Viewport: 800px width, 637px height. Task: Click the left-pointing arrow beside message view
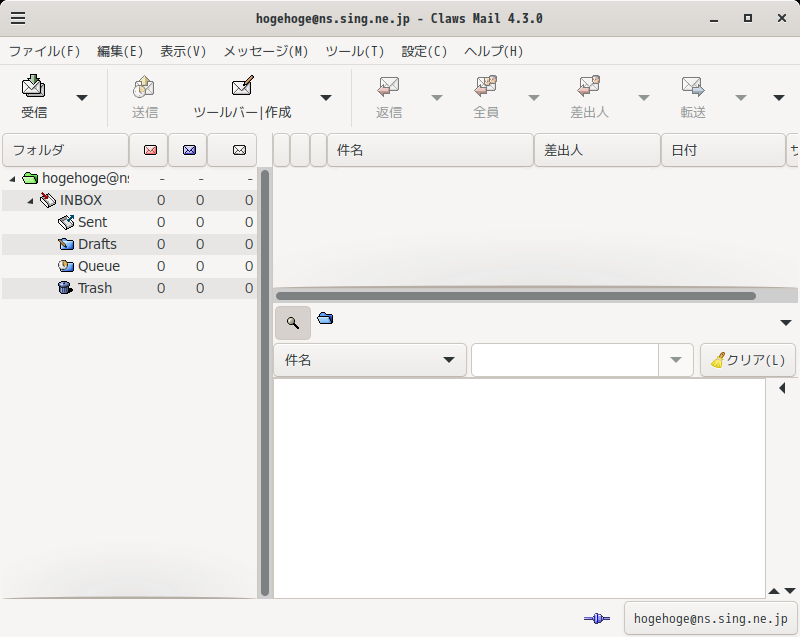pyautogui.click(x=782, y=389)
